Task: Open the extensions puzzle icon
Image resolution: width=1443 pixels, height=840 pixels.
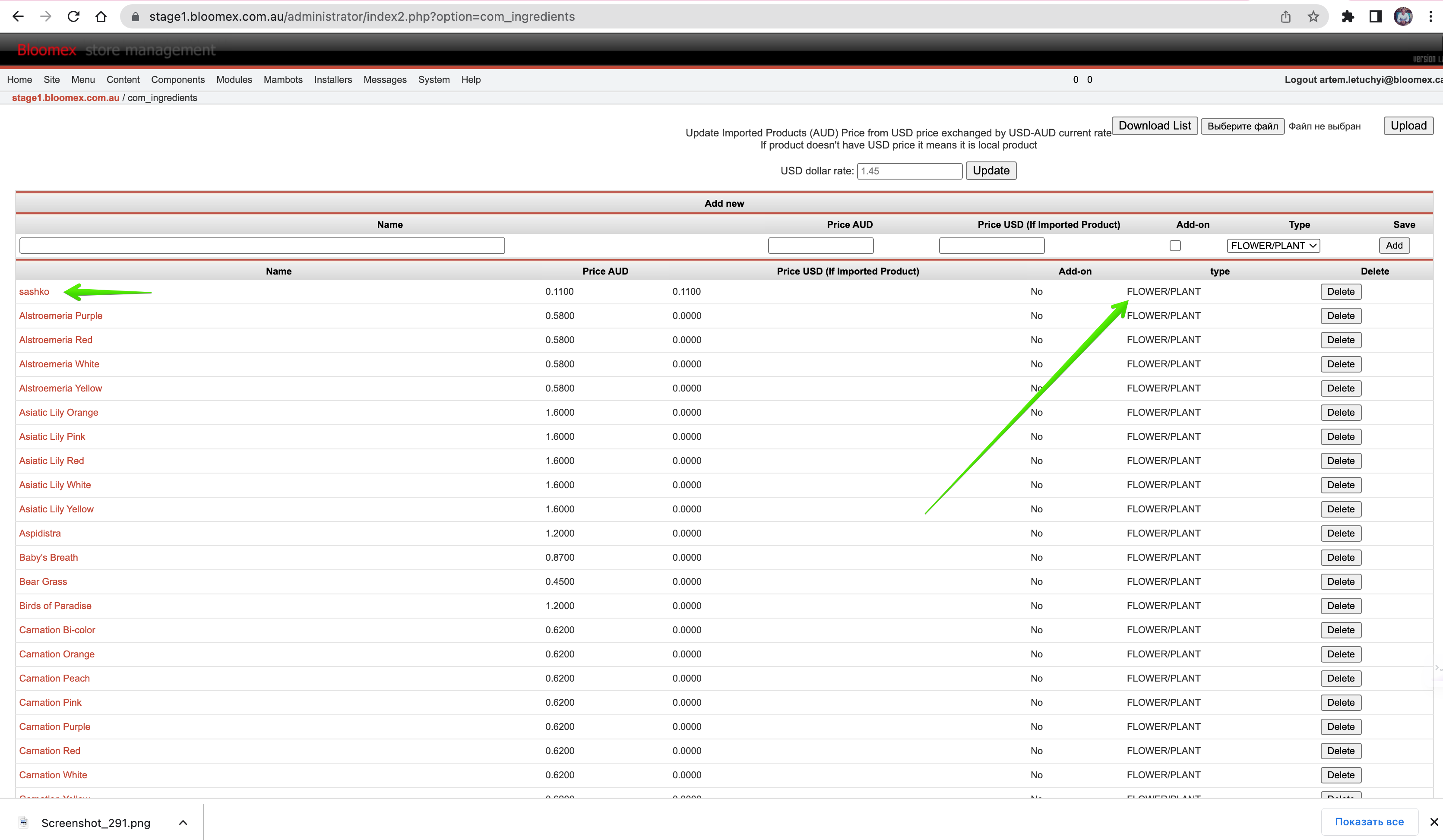Action: (1348, 16)
